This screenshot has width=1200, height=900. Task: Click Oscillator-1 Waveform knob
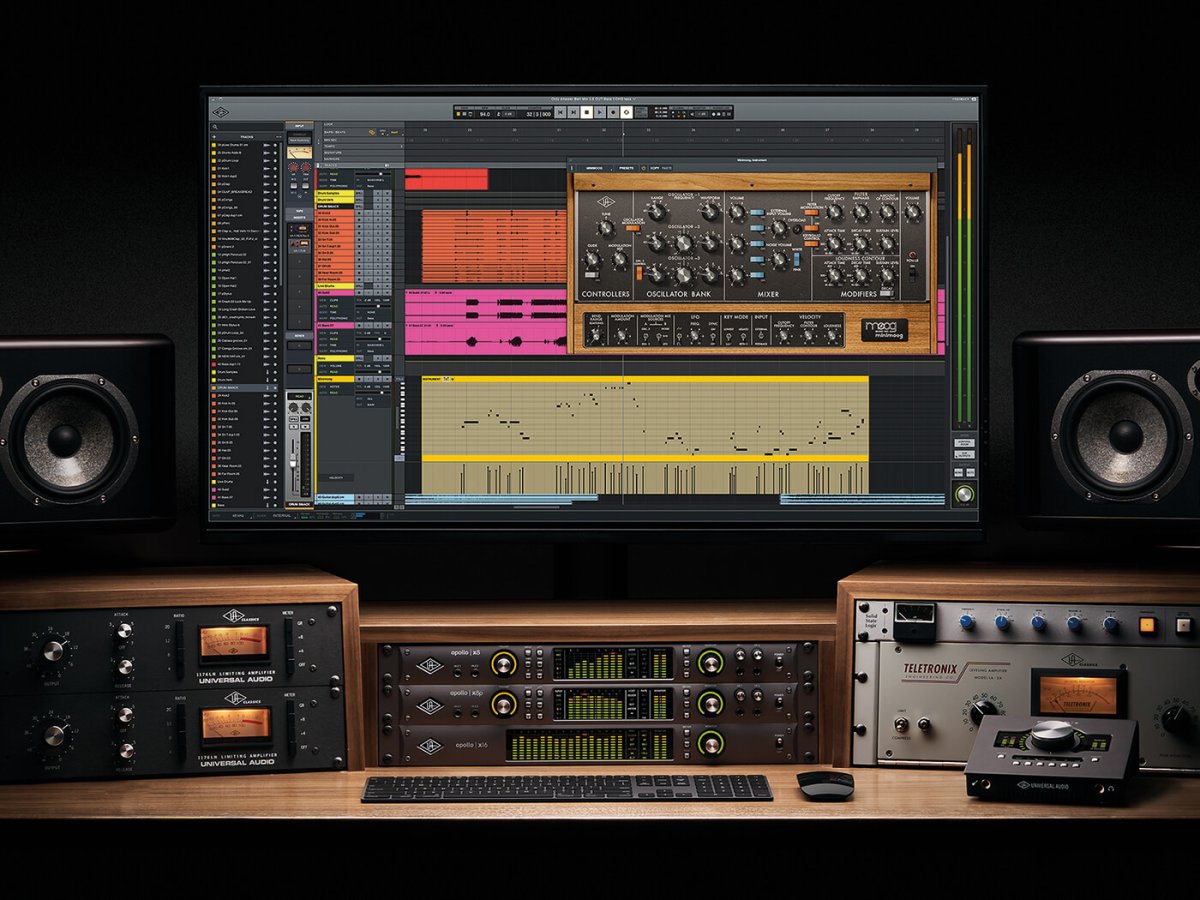(x=709, y=211)
